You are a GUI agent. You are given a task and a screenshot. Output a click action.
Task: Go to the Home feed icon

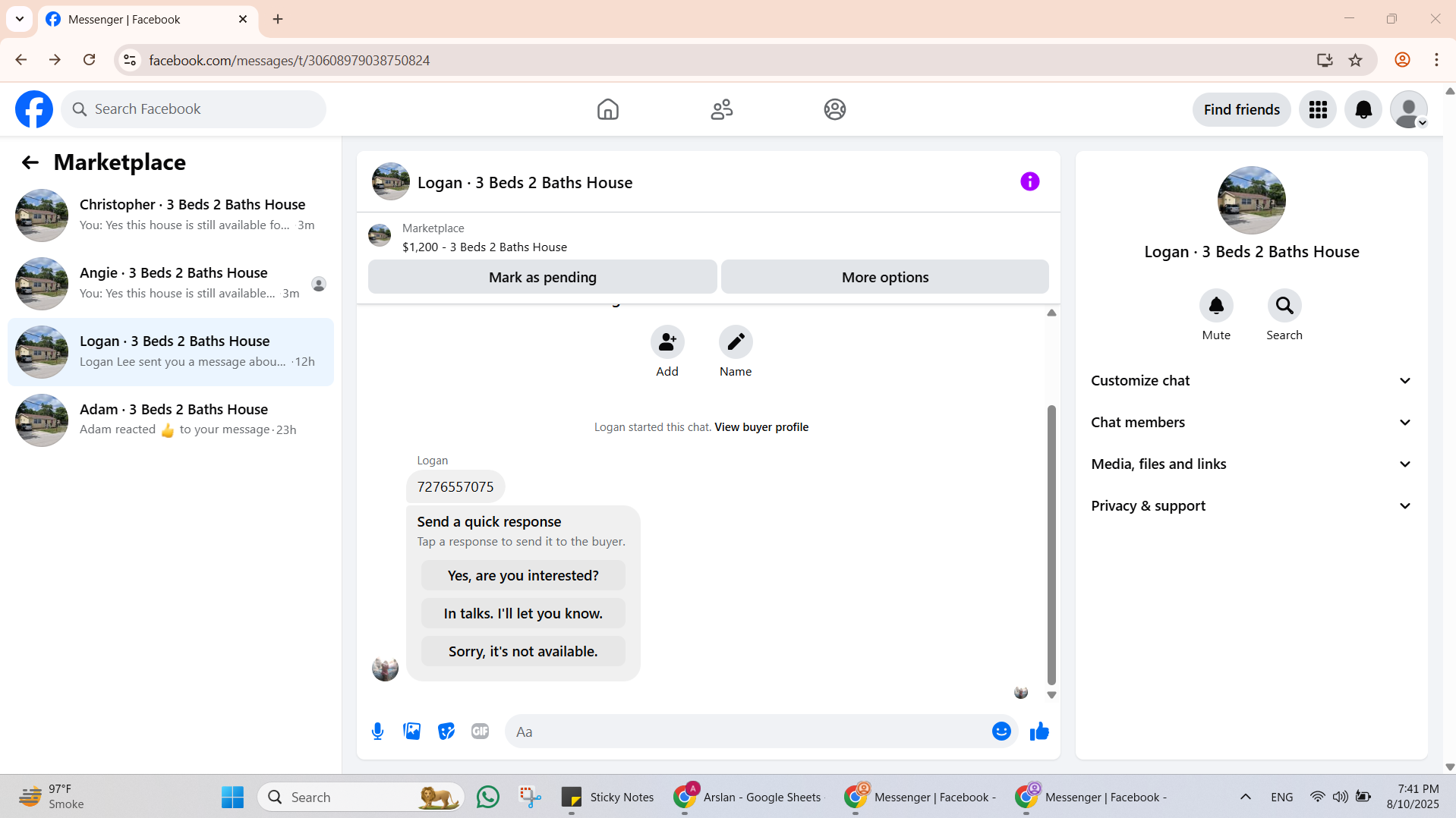[x=607, y=109]
